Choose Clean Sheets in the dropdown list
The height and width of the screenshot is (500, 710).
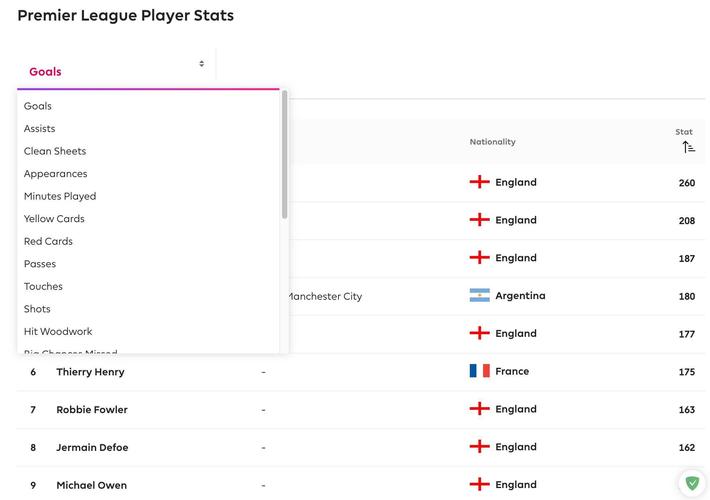click(55, 151)
